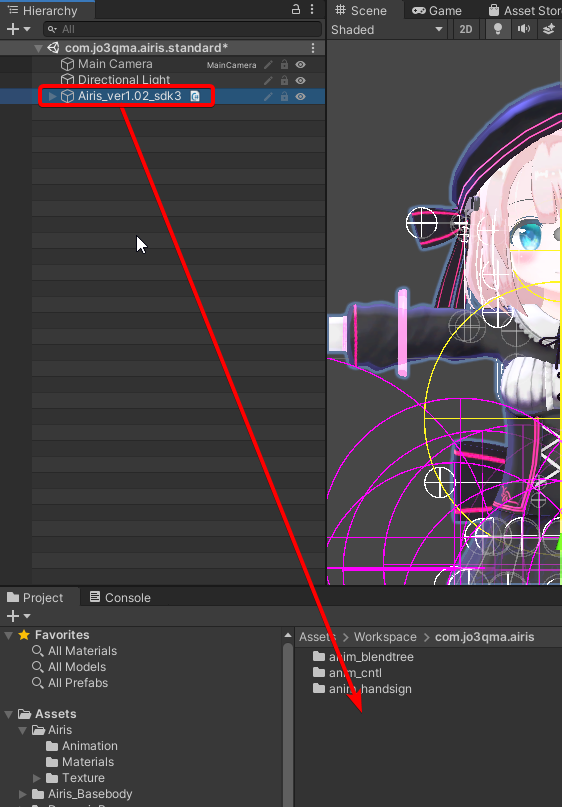Toggle lock on Main Camera row
The height and width of the screenshot is (807, 562).
pyautogui.click(x=284, y=65)
